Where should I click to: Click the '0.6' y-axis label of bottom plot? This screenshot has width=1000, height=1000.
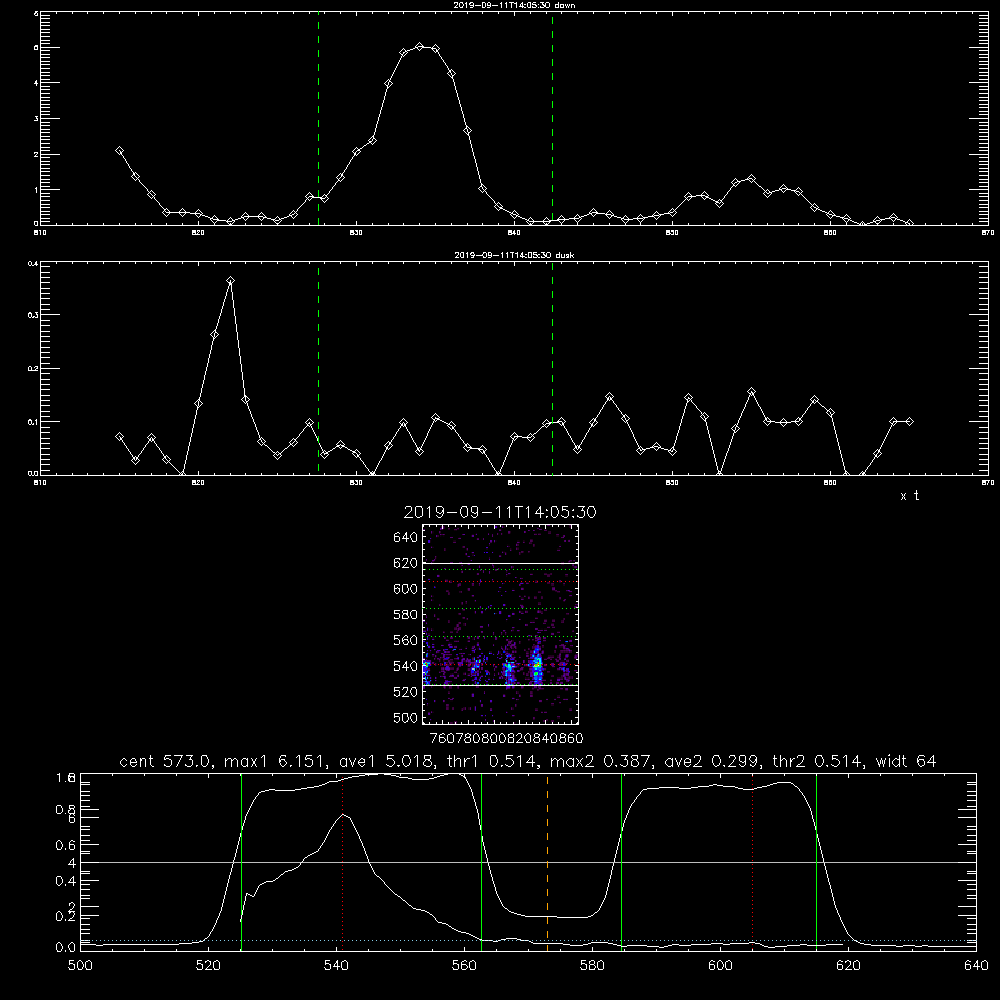coord(68,845)
